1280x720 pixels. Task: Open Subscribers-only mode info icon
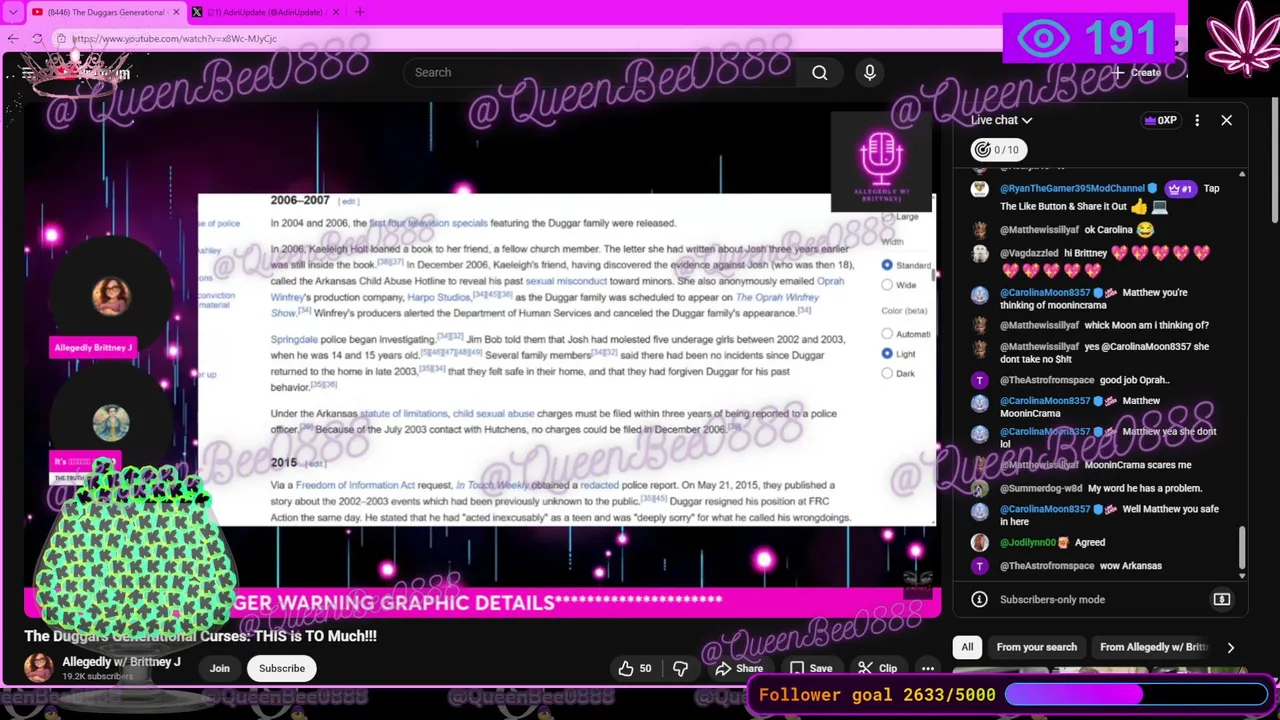980,600
